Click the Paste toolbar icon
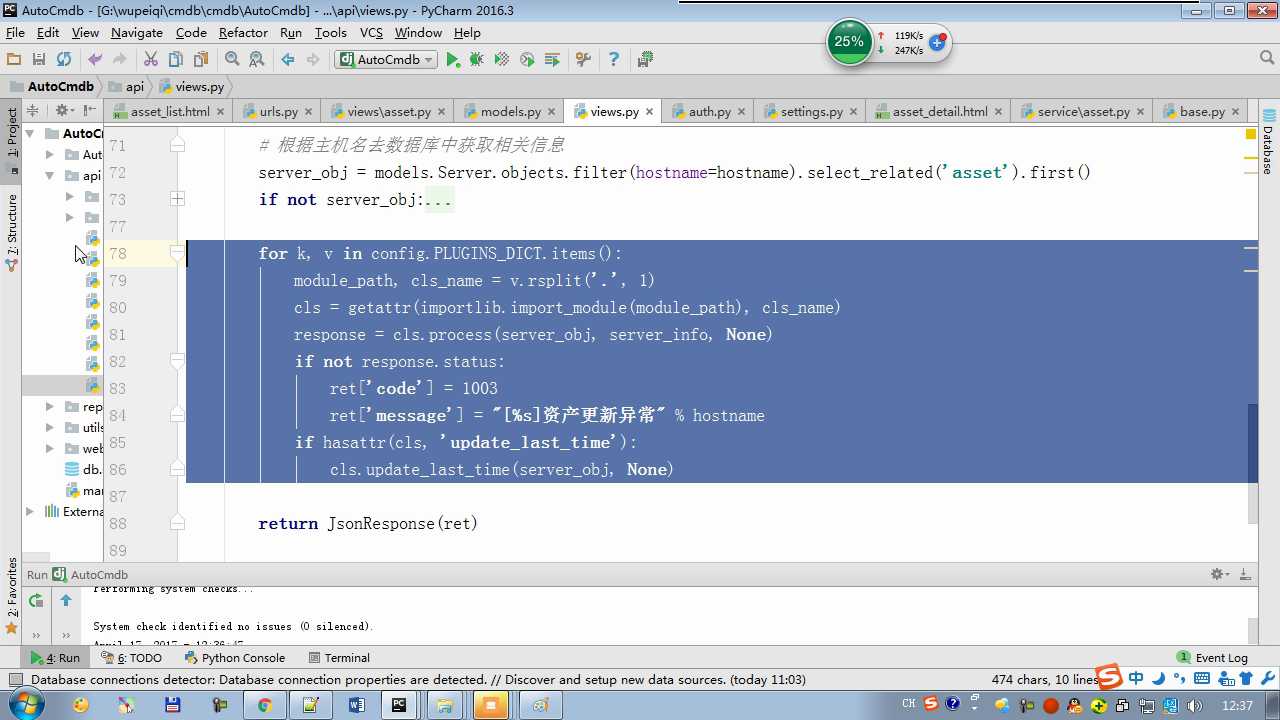The image size is (1280, 720). click(201, 60)
